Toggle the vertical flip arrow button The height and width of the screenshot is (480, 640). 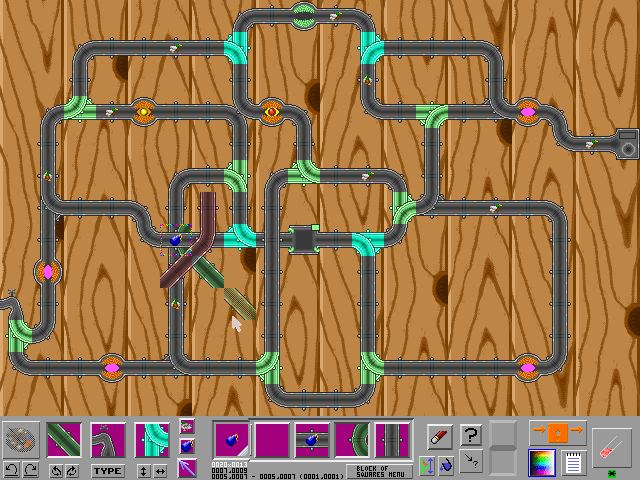coord(143,470)
